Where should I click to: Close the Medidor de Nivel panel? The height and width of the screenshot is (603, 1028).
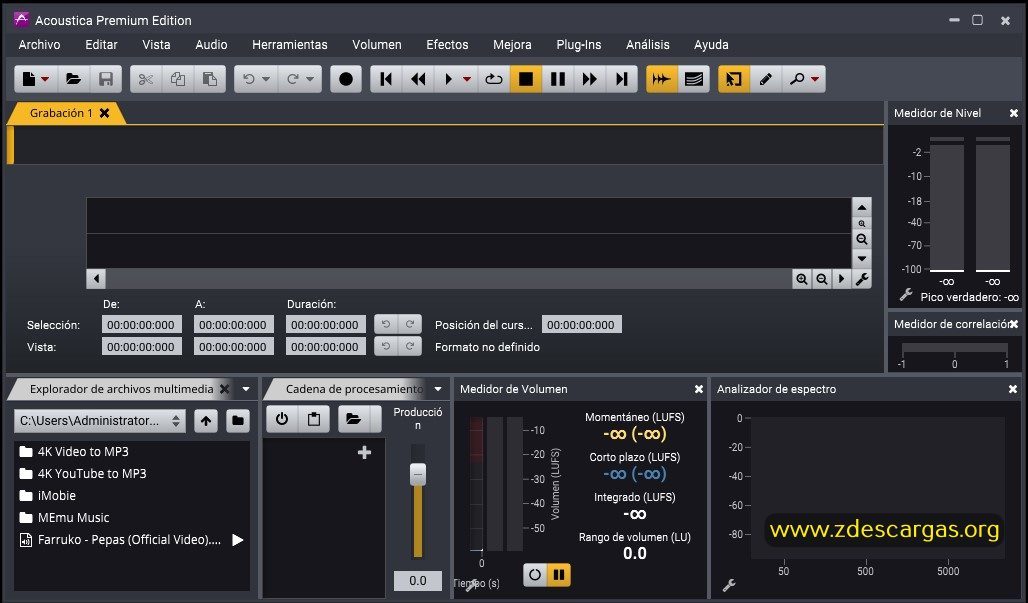1014,113
